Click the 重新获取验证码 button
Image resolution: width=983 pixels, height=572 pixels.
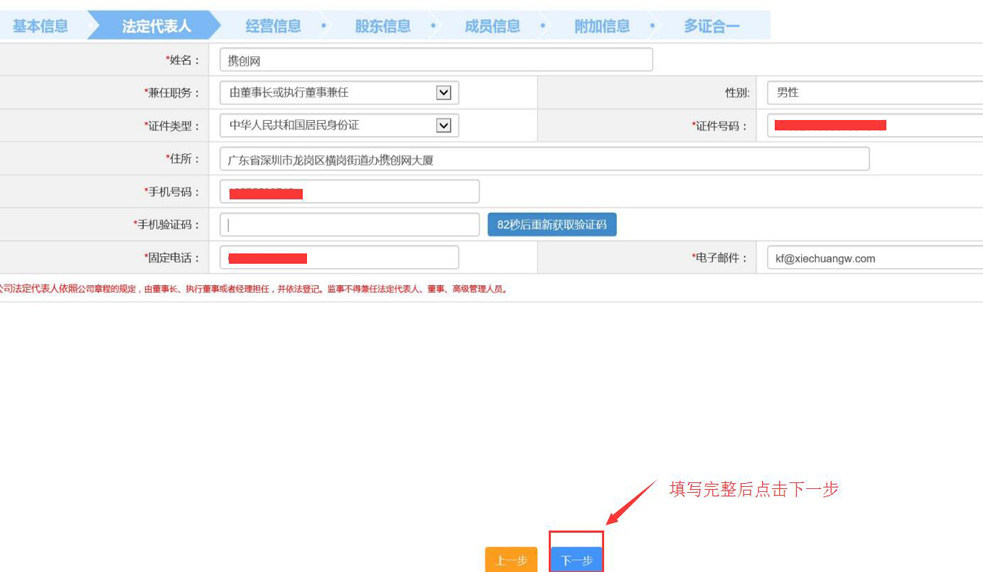[552, 225]
